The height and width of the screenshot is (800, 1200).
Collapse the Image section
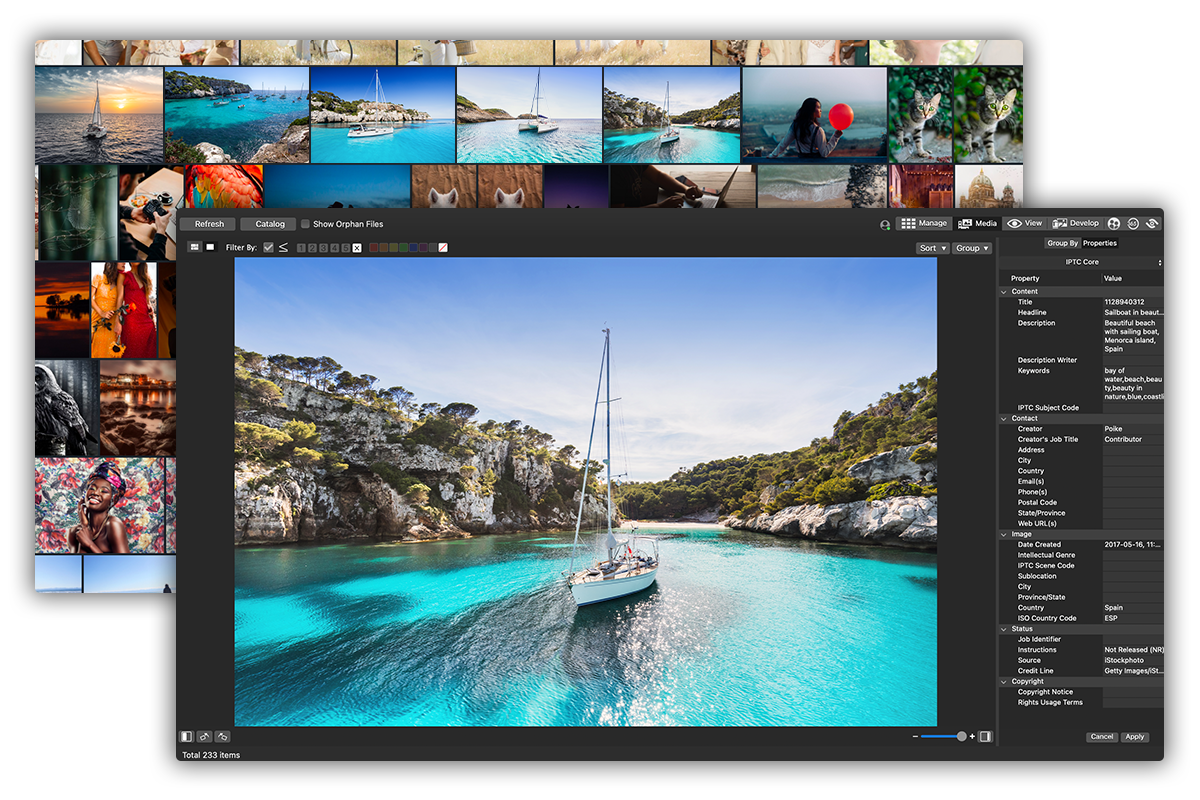pos(1004,535)
